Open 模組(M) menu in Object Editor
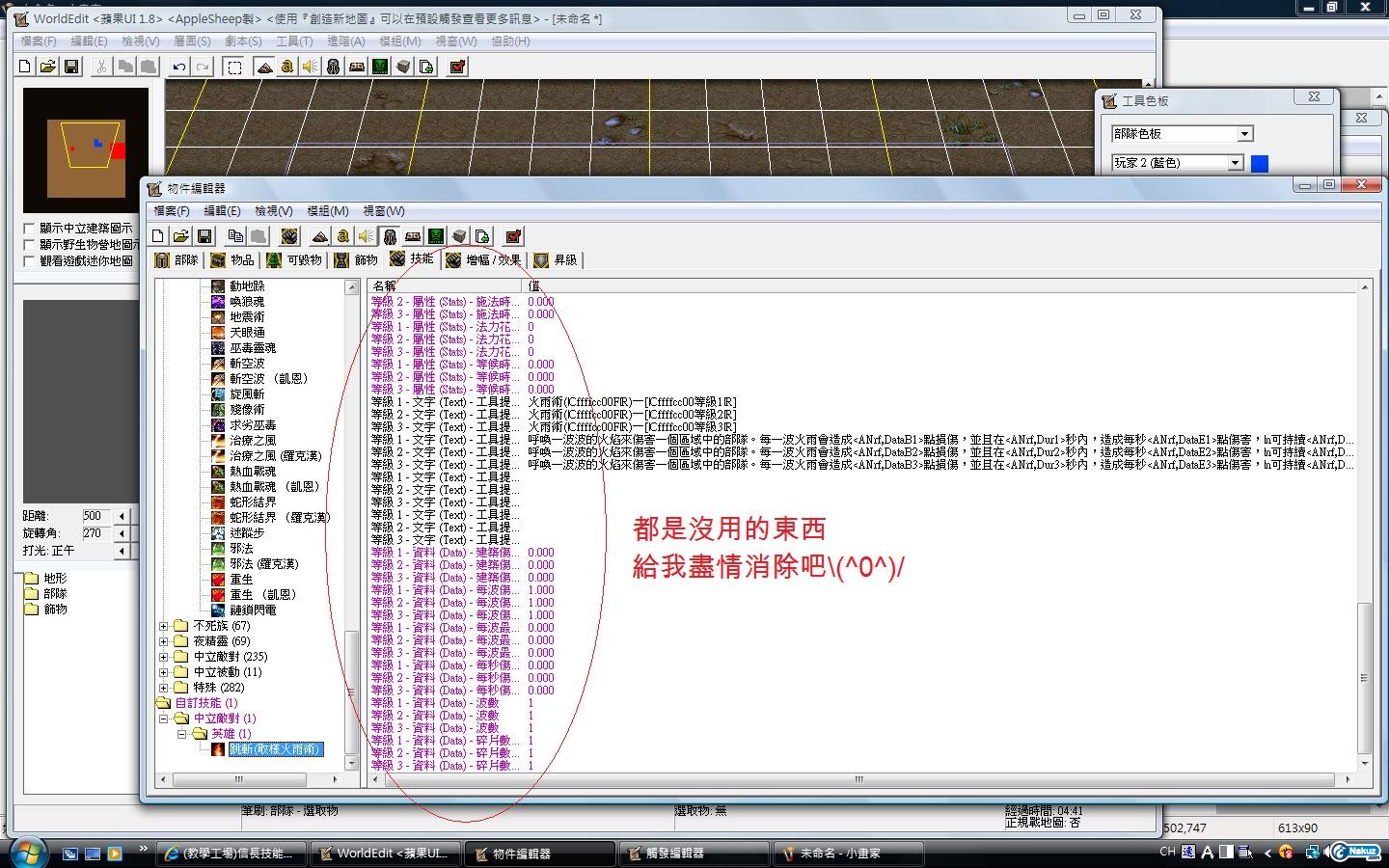The width and height of the screenshot is (1389, 868). click(x=328, y=211)
